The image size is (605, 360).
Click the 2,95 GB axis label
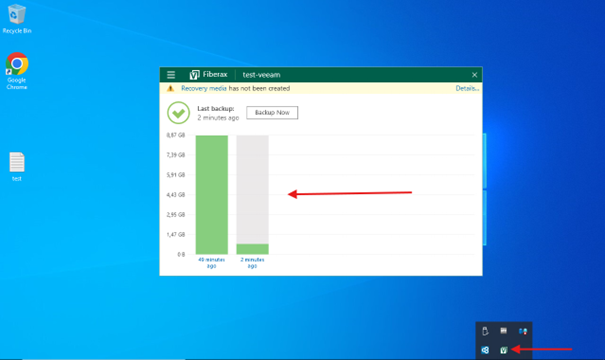[x=176, y=215]
